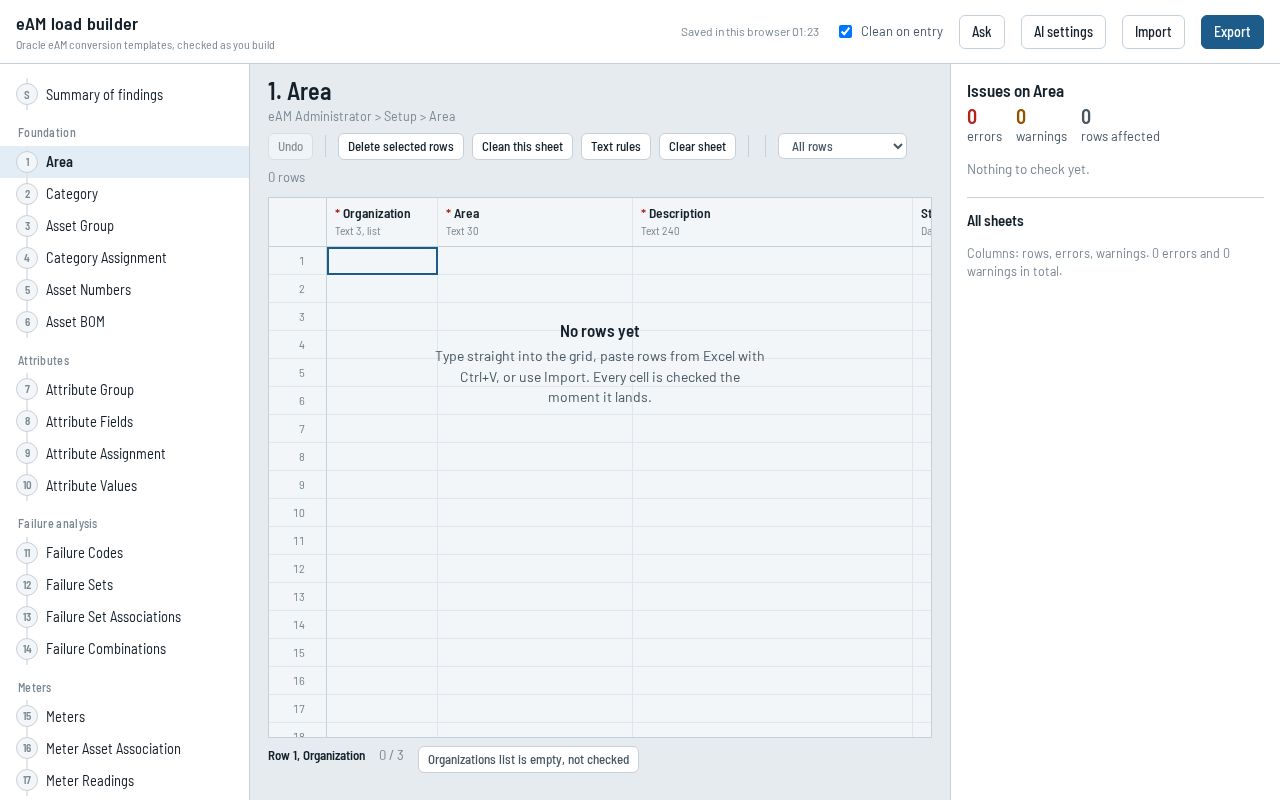
Task: Toggle the Clean on entry checkbox
Action: pos(845,32)
